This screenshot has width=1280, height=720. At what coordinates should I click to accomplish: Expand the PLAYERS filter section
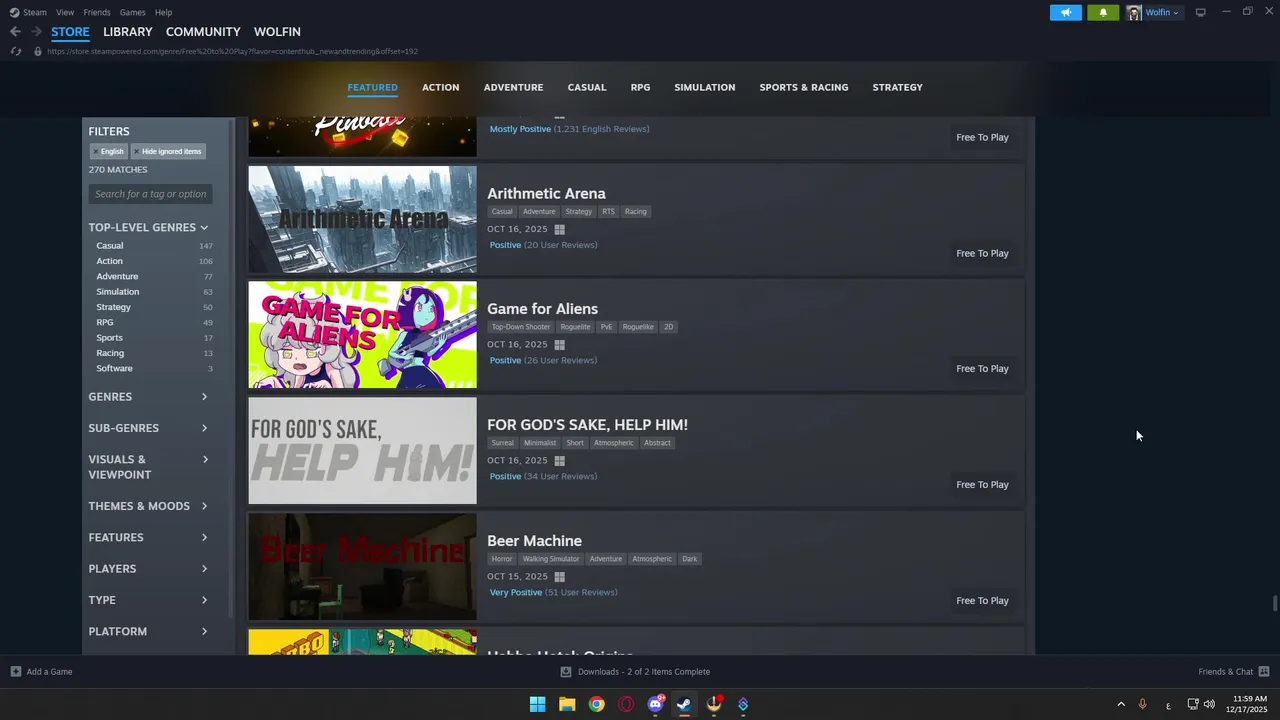tap(148, 569)
